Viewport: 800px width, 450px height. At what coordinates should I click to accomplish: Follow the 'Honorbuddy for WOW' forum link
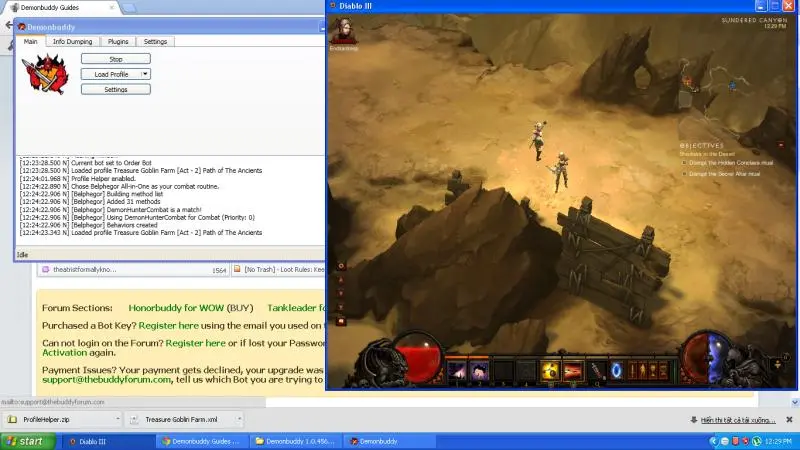pyautogui.click(x=175, y=308)
